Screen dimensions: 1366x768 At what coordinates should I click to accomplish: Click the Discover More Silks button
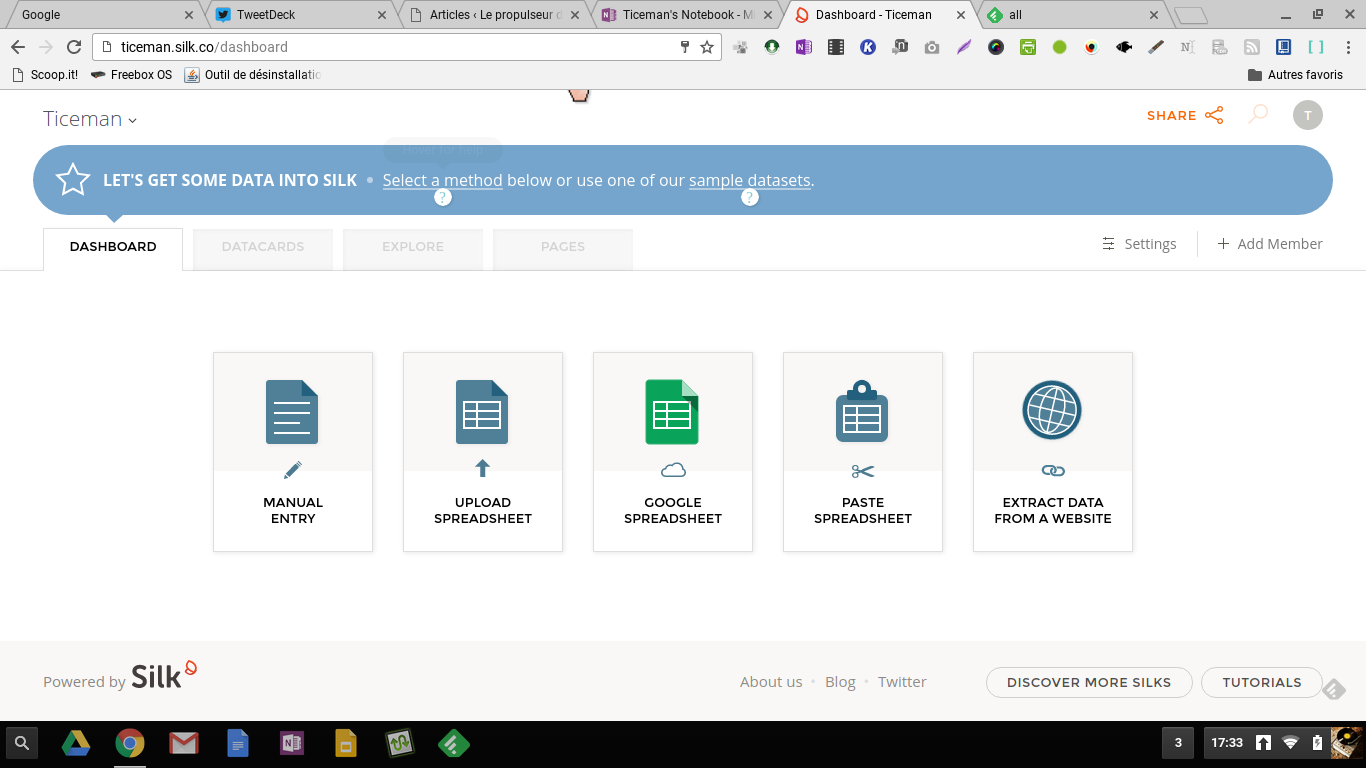1089,682
